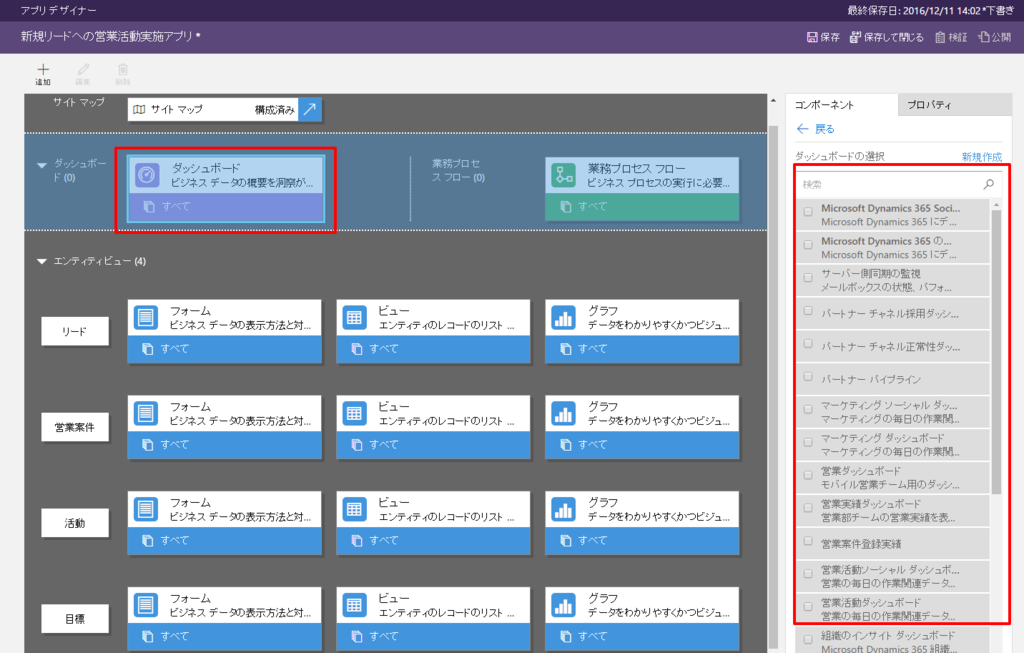Collapse the ダッシュボード section arrow
Viewport: 1024px width, 653px height.
[x=42, y=165]
